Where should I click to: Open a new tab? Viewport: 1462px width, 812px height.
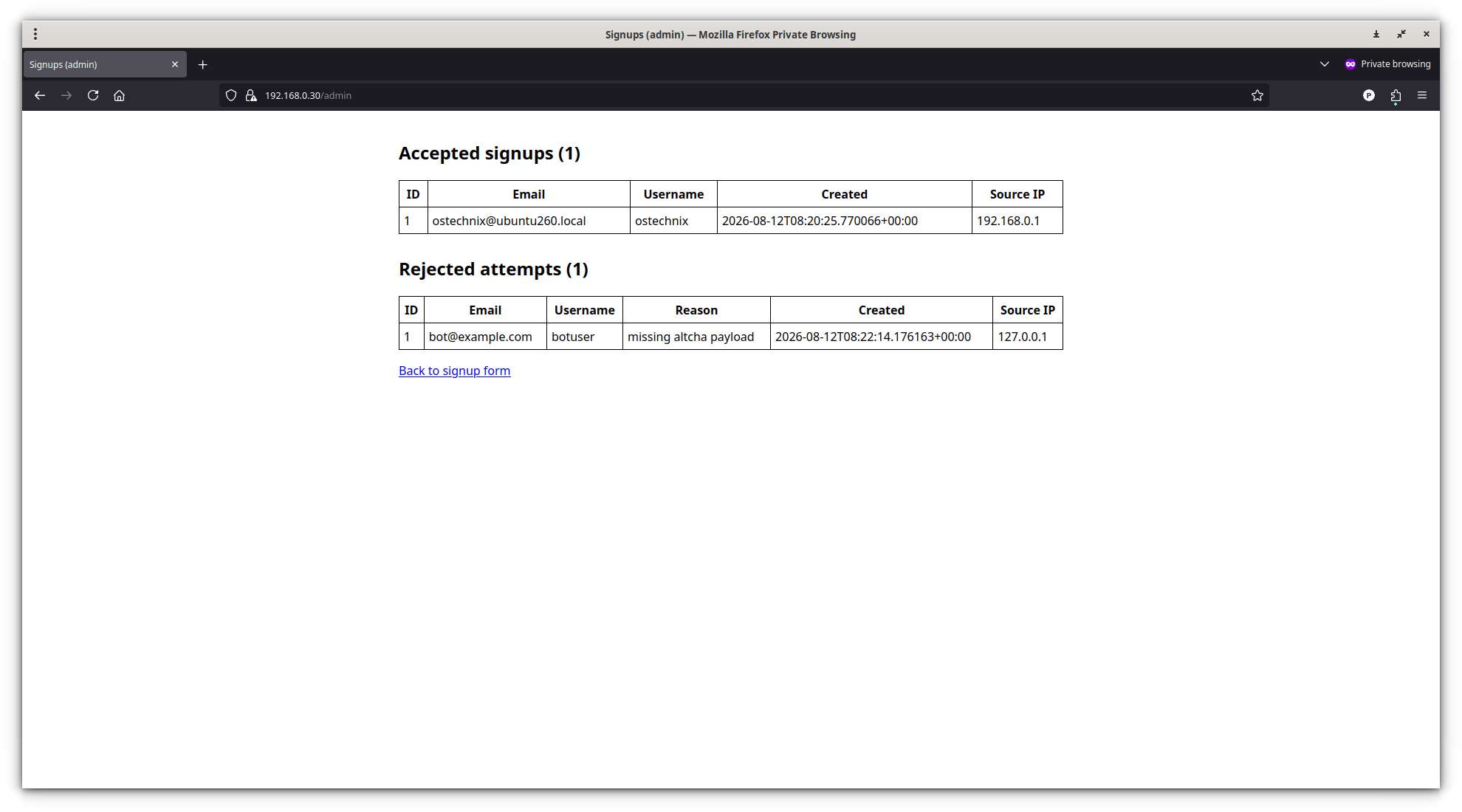(x=203, y=65)
